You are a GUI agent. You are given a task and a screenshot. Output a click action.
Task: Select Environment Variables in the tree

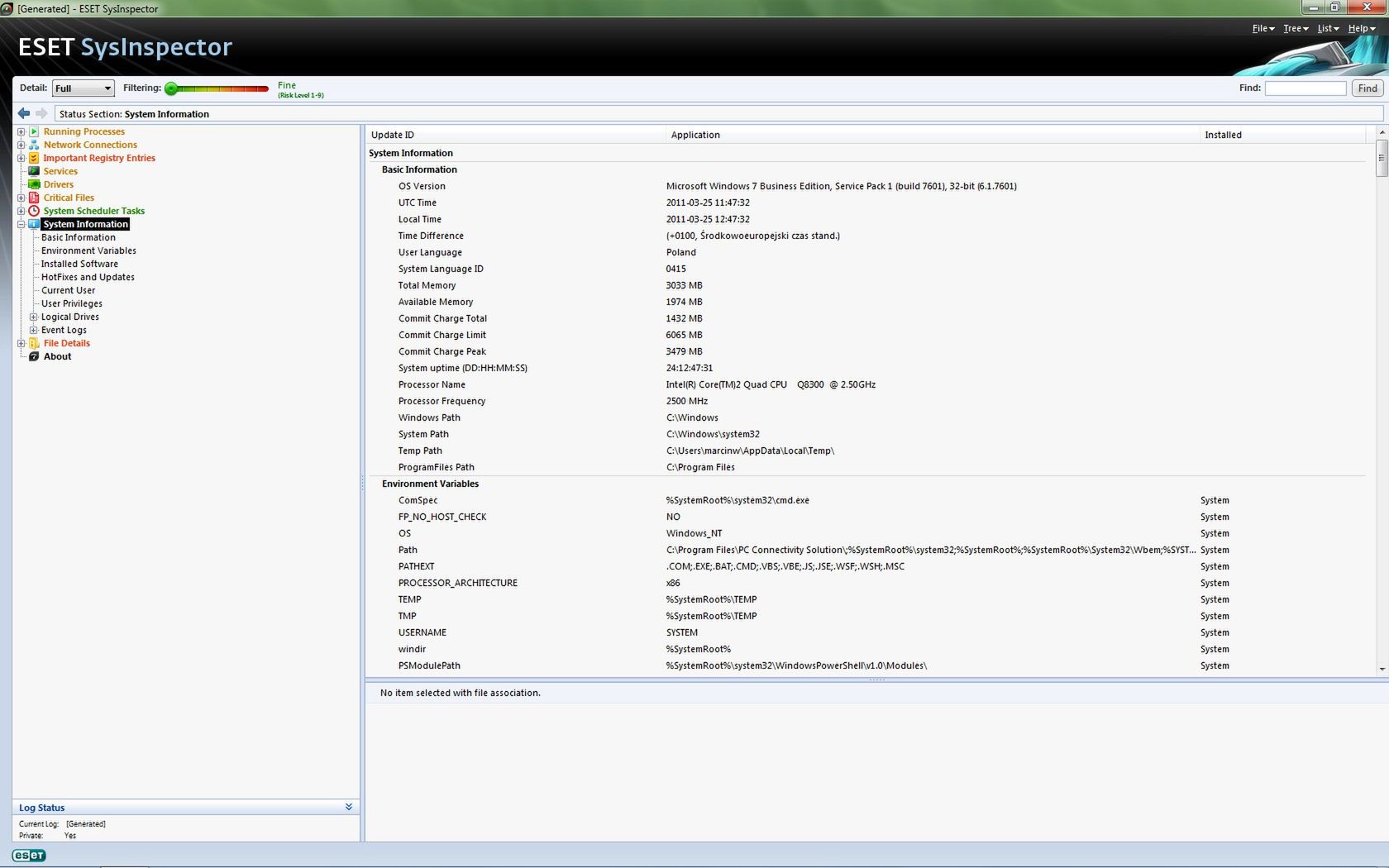[88, 250]
